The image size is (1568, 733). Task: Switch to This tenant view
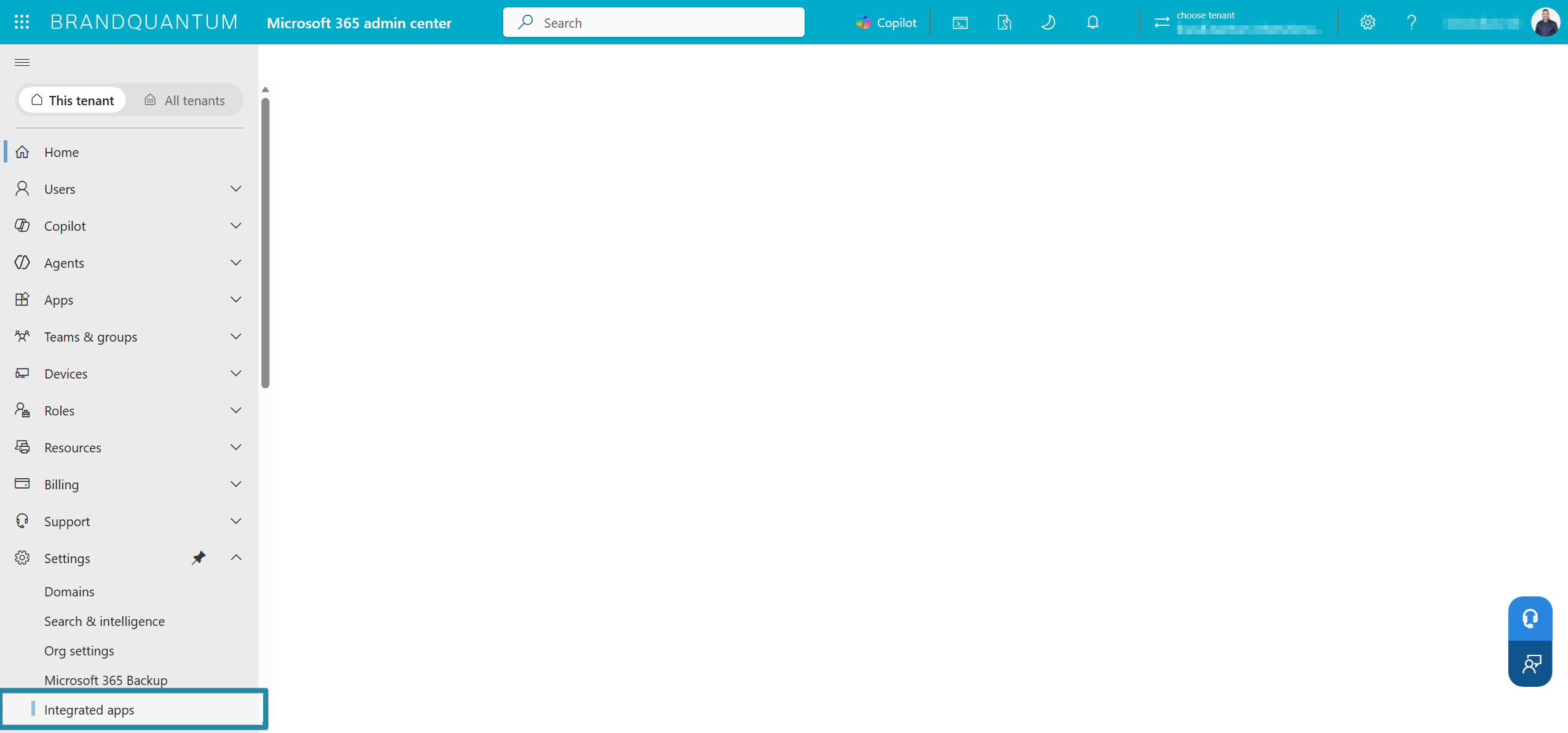pos(73,100)
